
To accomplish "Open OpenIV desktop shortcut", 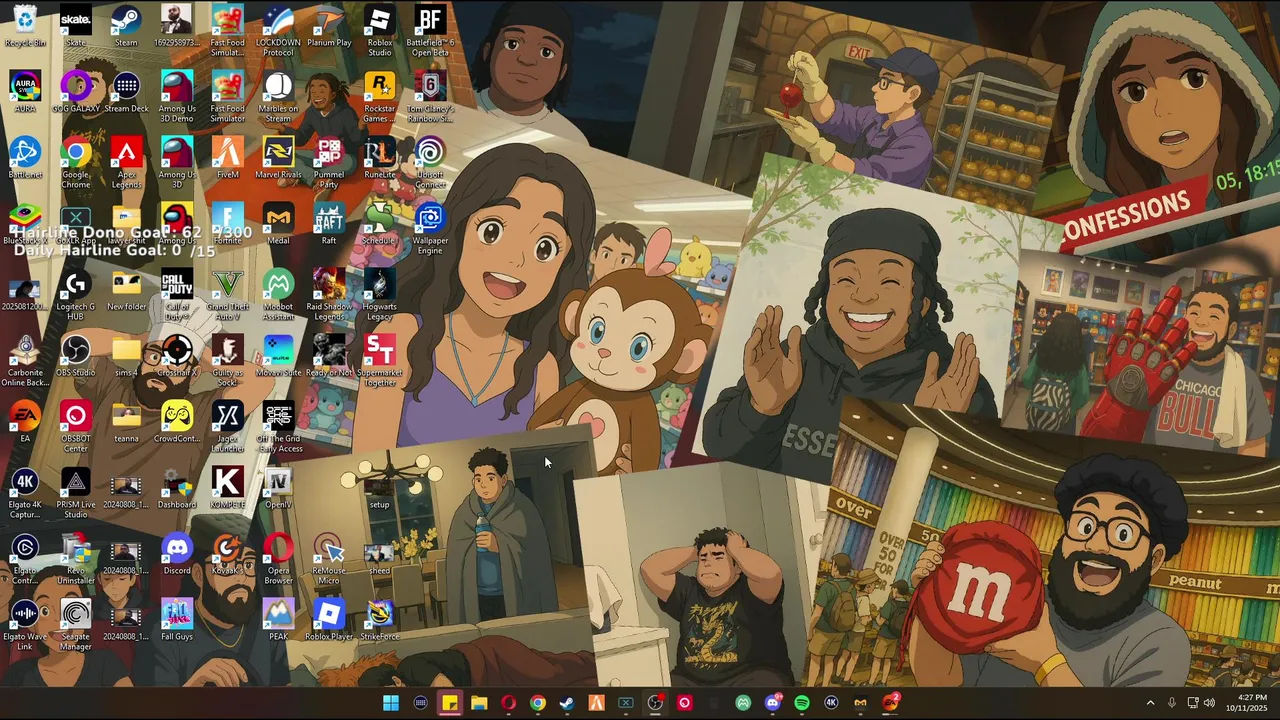I will 278,488.
